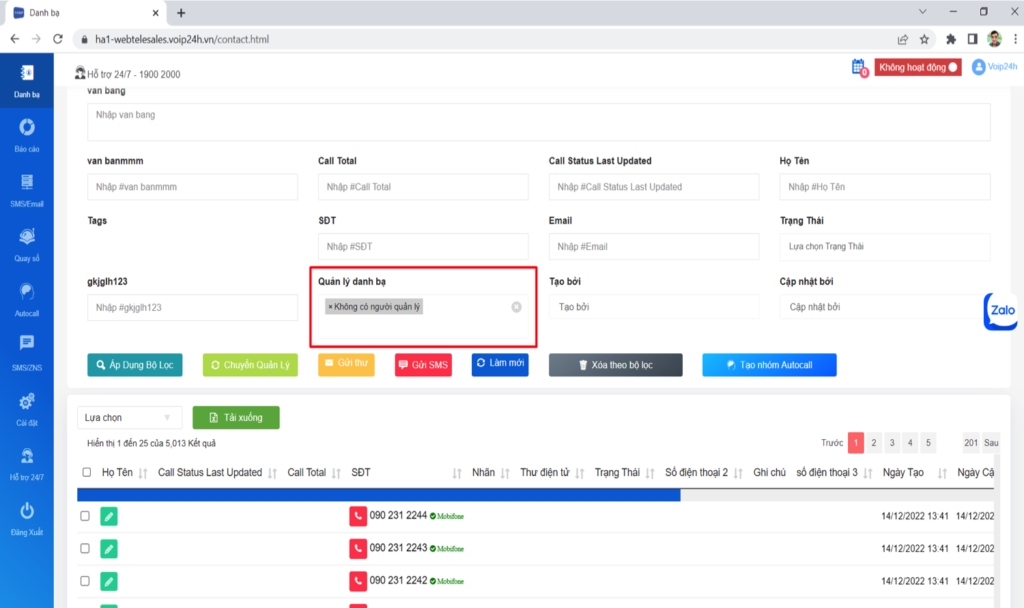
Task: Click the calendar notification icon in header
Action: coord(858,68)
